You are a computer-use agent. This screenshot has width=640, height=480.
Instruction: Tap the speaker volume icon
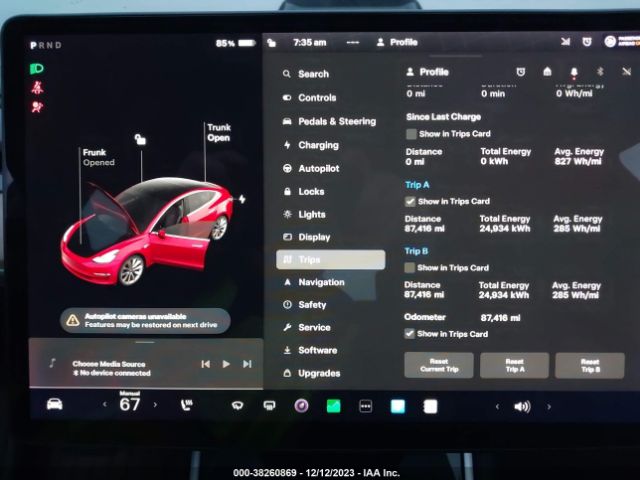(x=521, y=407)
